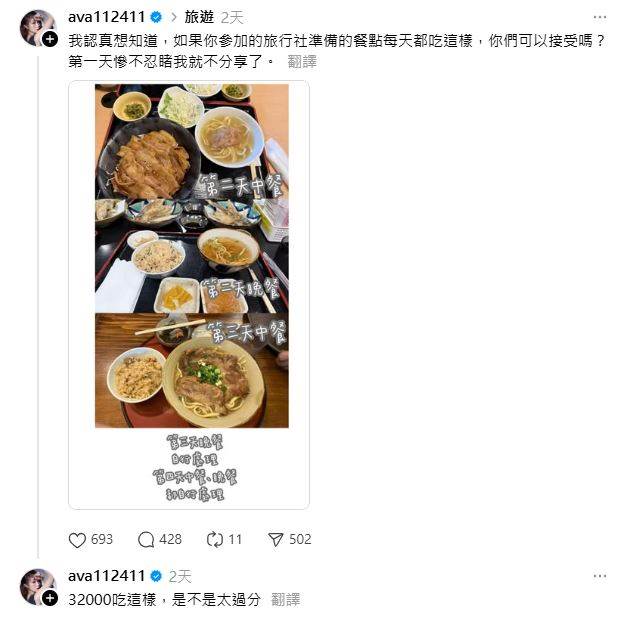The height and width of the screenshot is (622, 619).
Task: Open more options for first post
Action: click(x=600, y=17)
